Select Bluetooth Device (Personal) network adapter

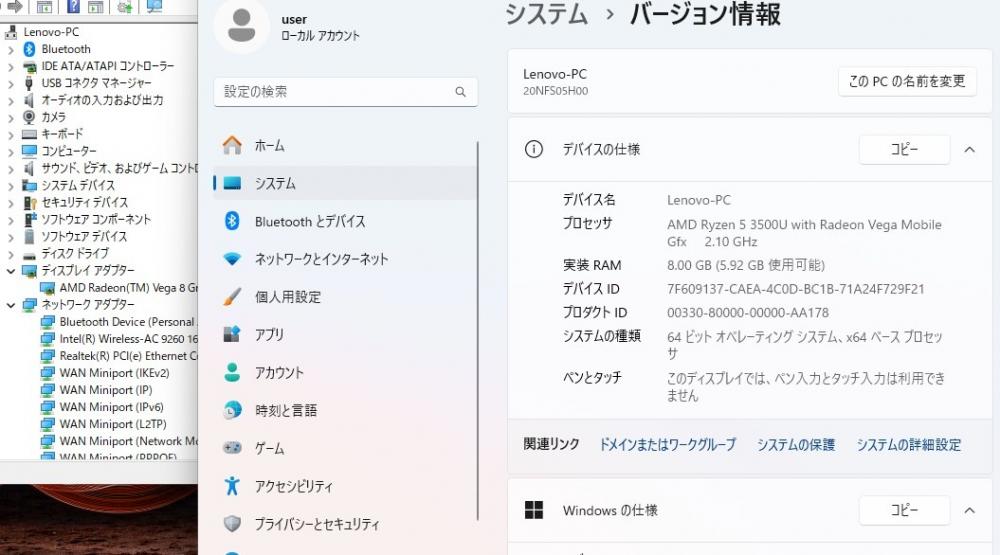tap(128, 322)
